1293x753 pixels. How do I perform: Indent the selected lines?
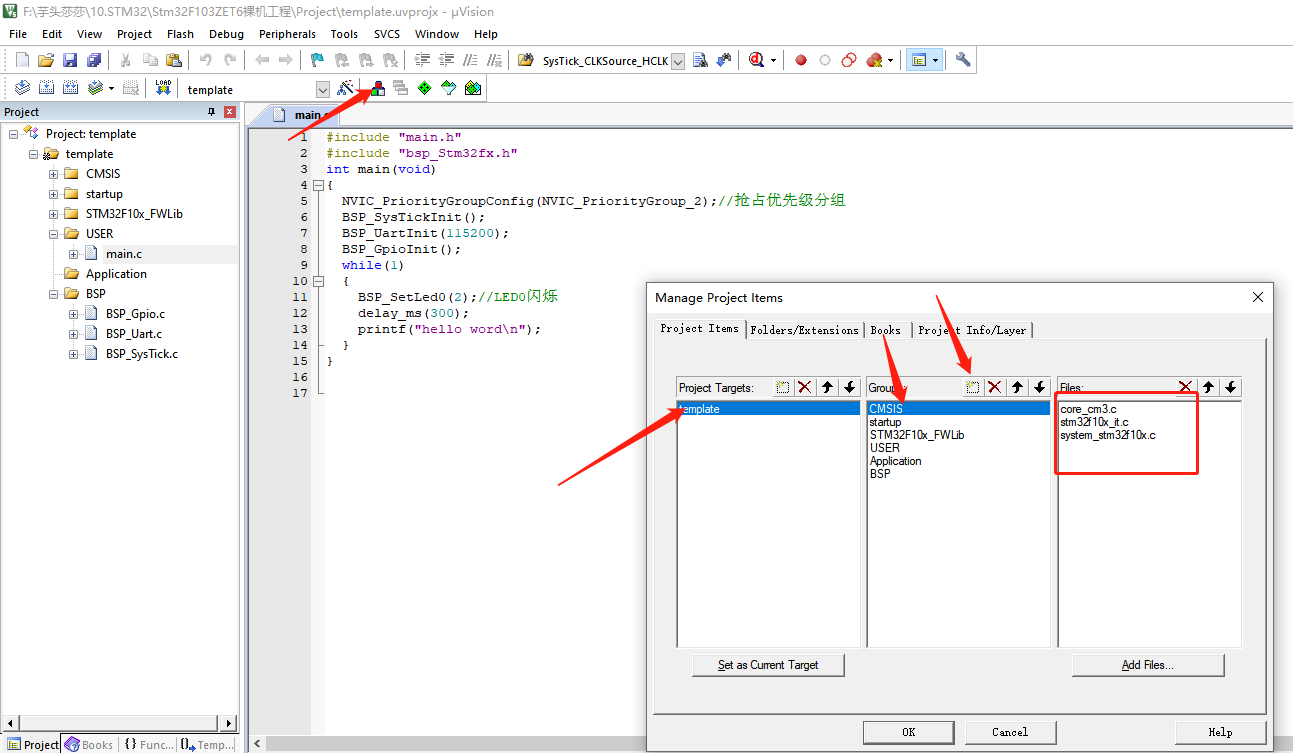(x=422, y=60)
